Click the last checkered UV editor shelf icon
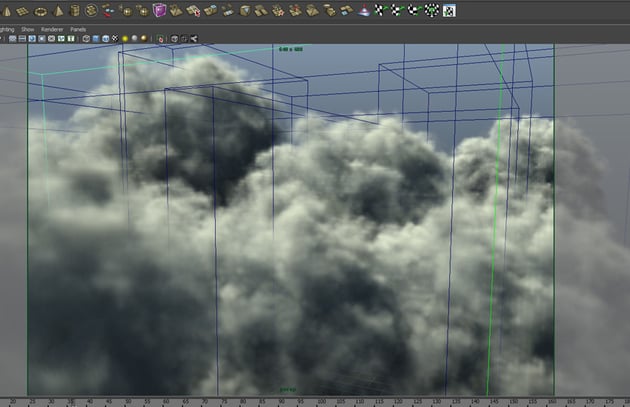The width and height of the screenshot is (630, 407). coord(448,10)
